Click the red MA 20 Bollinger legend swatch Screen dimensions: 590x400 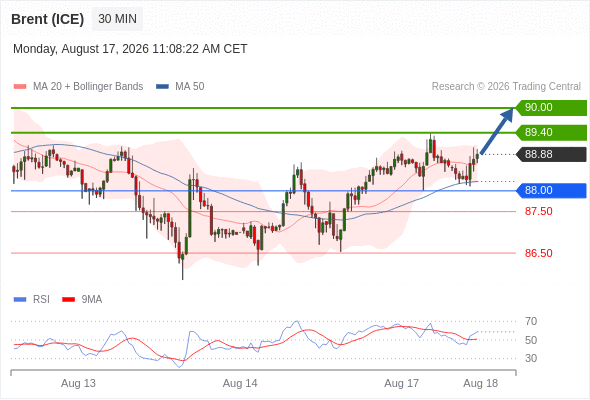[20, 87]
